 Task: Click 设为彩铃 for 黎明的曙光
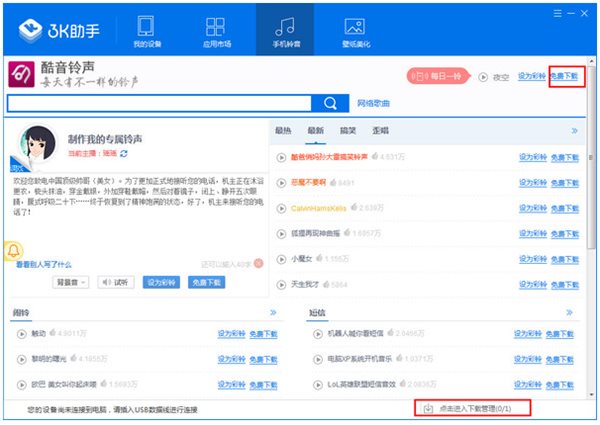[231, 360]
